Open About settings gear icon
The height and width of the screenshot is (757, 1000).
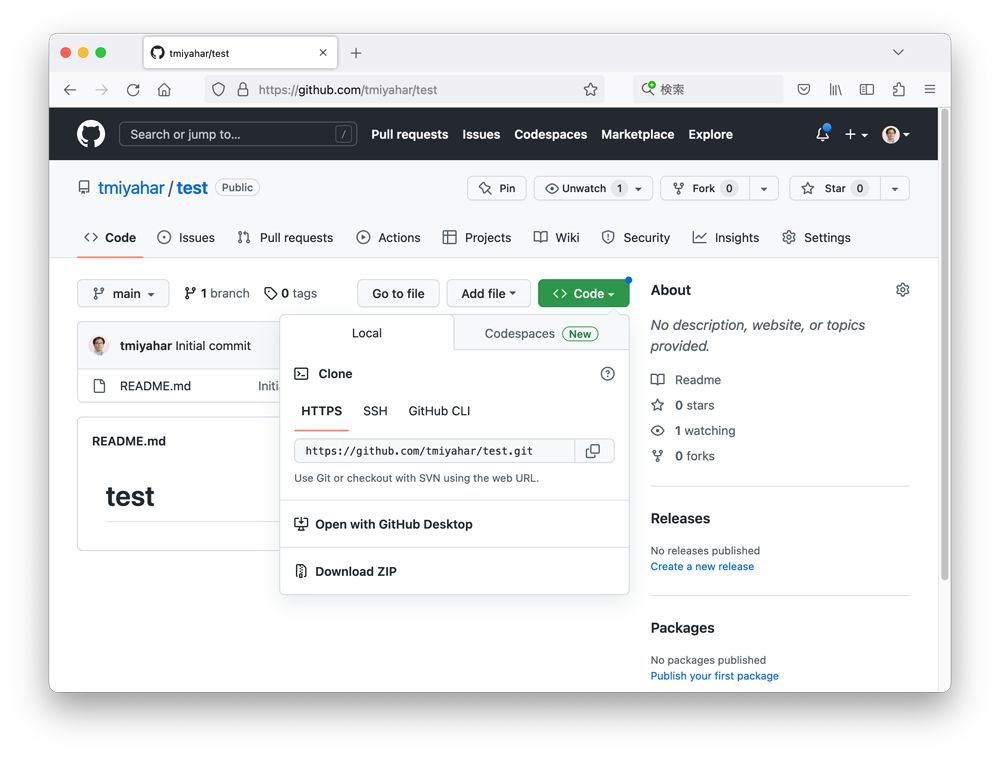[902, 290]
